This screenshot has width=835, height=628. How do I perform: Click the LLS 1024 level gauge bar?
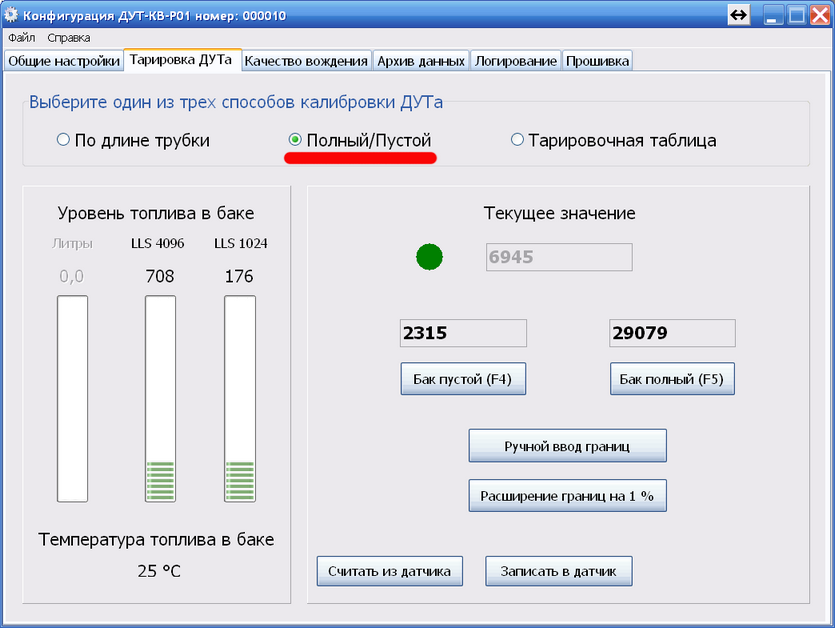click(240, 398)
